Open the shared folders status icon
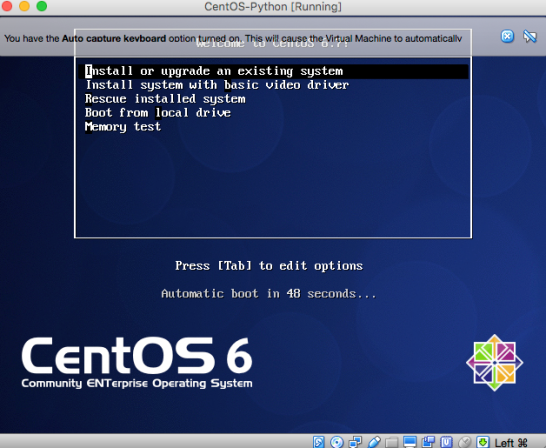The image size is (546, 448). [392, 442]
